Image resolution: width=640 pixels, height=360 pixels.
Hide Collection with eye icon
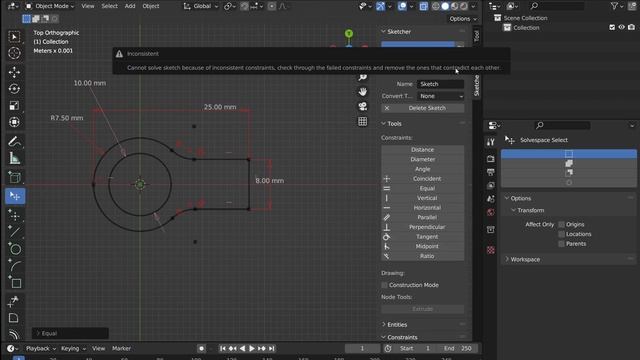(622, 27)
